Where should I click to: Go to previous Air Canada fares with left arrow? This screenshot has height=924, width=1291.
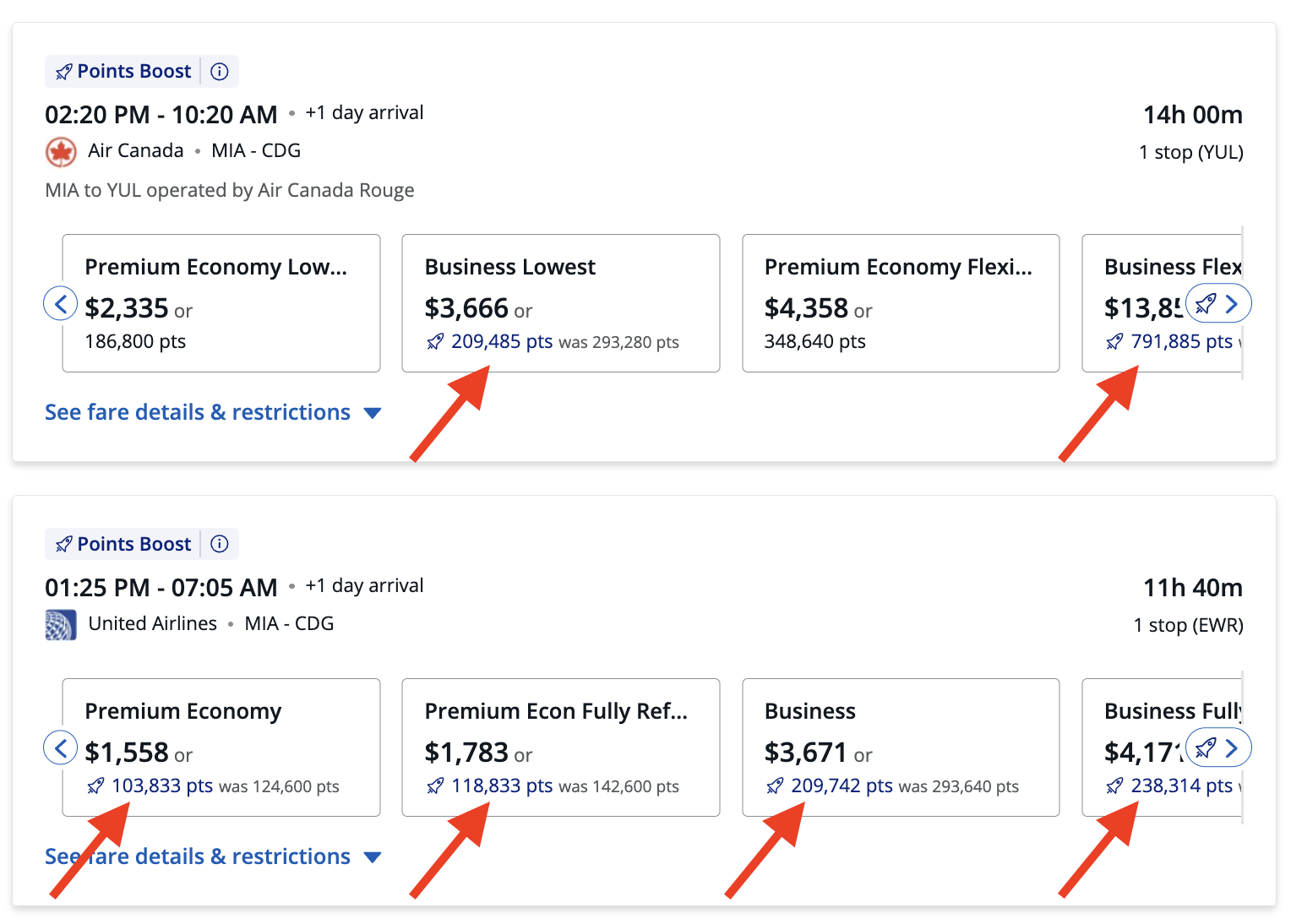point(61,303)
